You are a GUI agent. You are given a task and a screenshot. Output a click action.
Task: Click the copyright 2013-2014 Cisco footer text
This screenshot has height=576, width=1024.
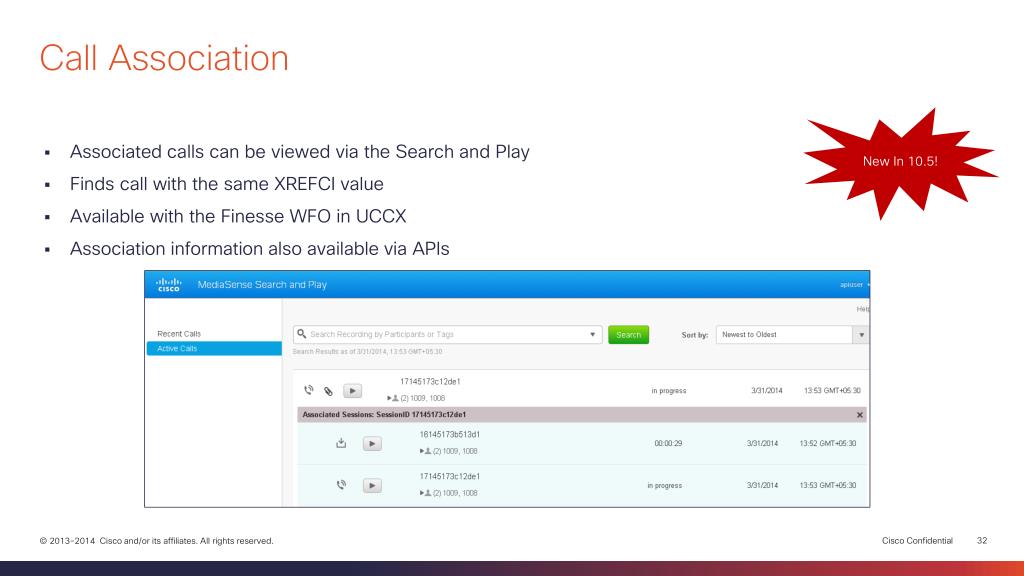[x=156, y=541]
